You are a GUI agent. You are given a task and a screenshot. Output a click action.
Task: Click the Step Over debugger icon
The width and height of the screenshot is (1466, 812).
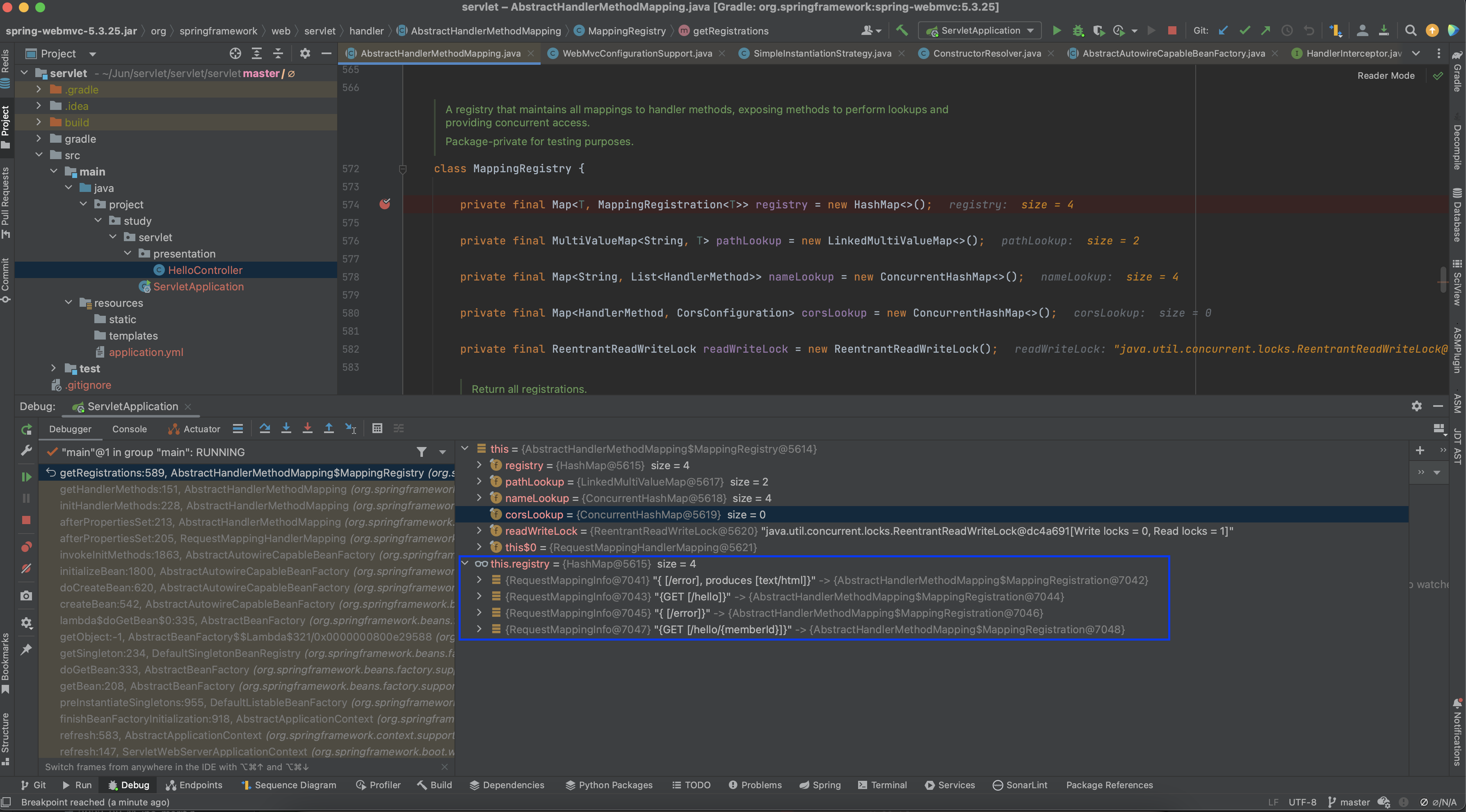click(x=265, y=429)
